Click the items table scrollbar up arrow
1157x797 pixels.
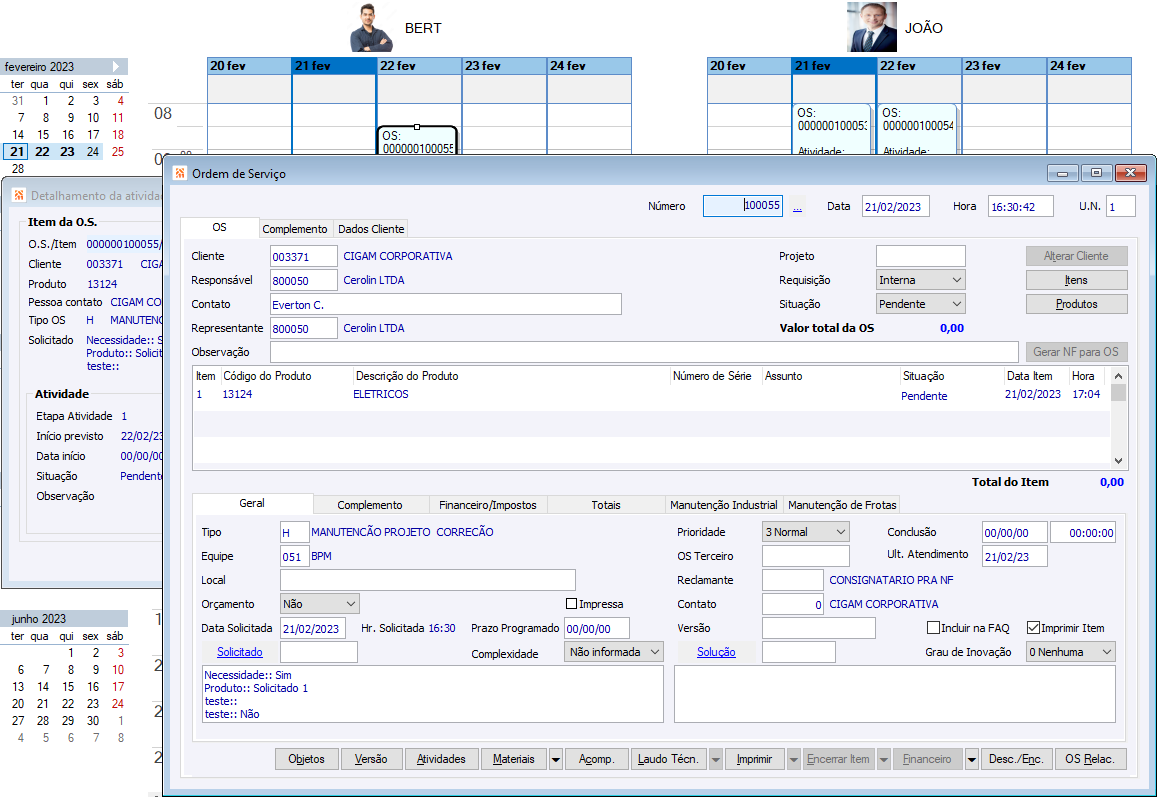pos(1119,376)
